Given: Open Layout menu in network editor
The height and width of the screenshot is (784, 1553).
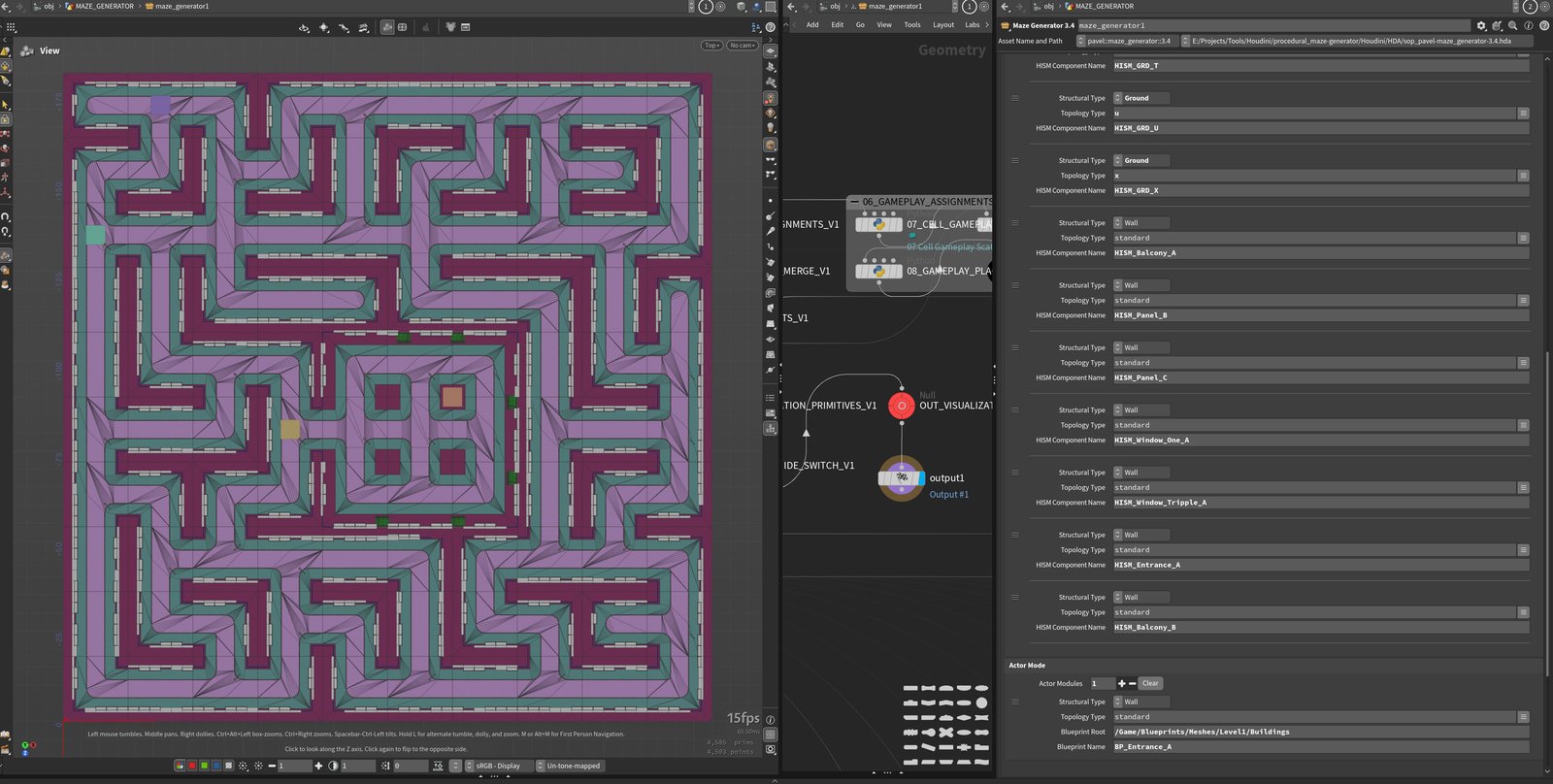Looking at the screenshot, I should coord(943,25).
